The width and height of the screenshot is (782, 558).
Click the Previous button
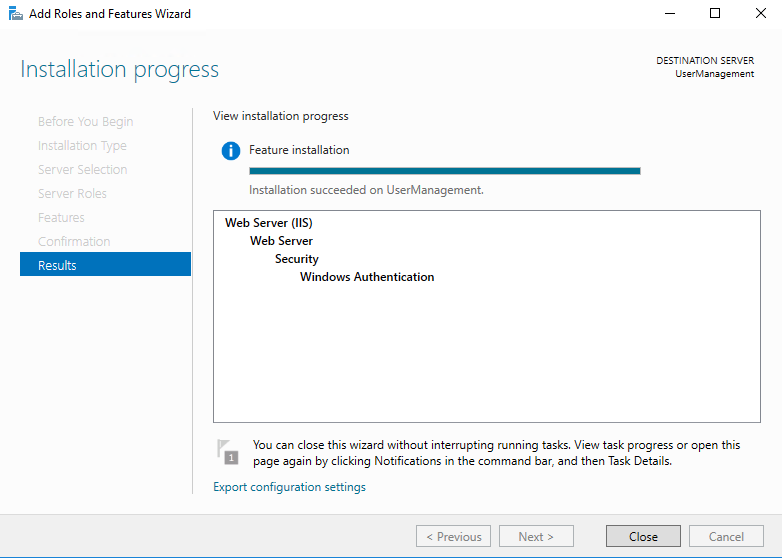pos(453,537)
